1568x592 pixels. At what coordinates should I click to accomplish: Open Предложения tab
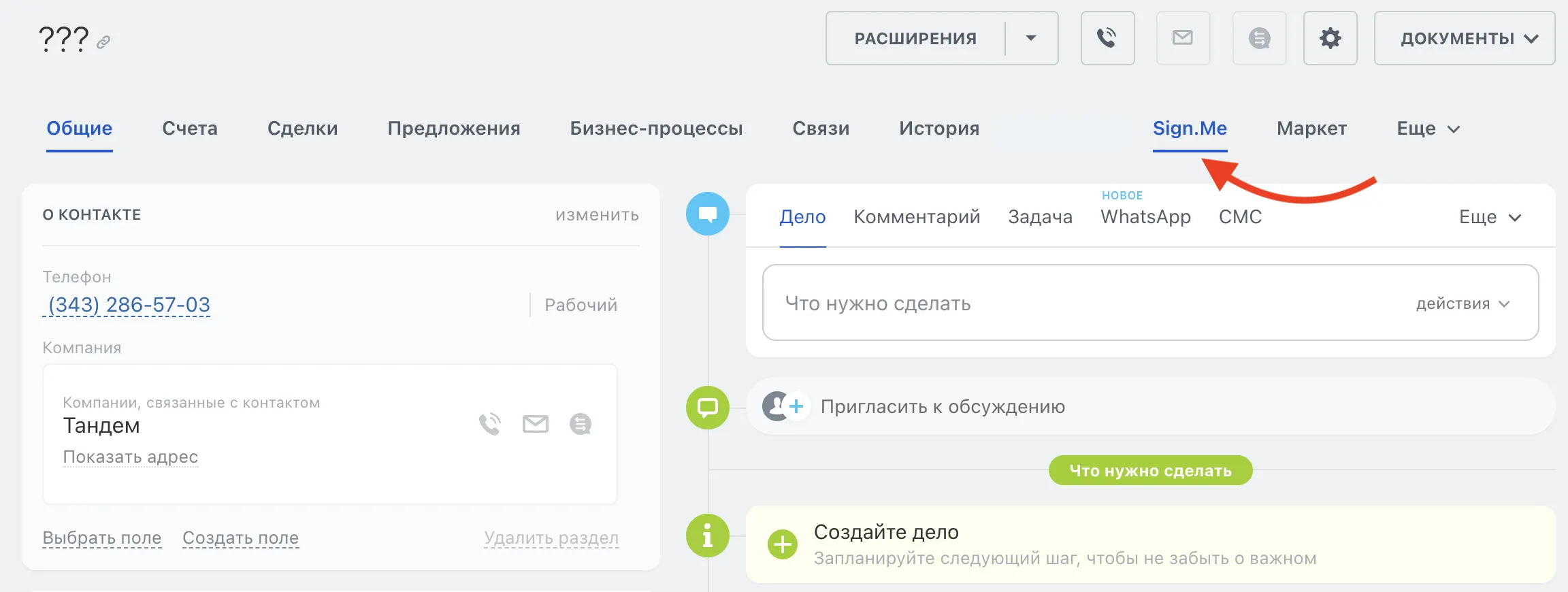coord(454,129)
